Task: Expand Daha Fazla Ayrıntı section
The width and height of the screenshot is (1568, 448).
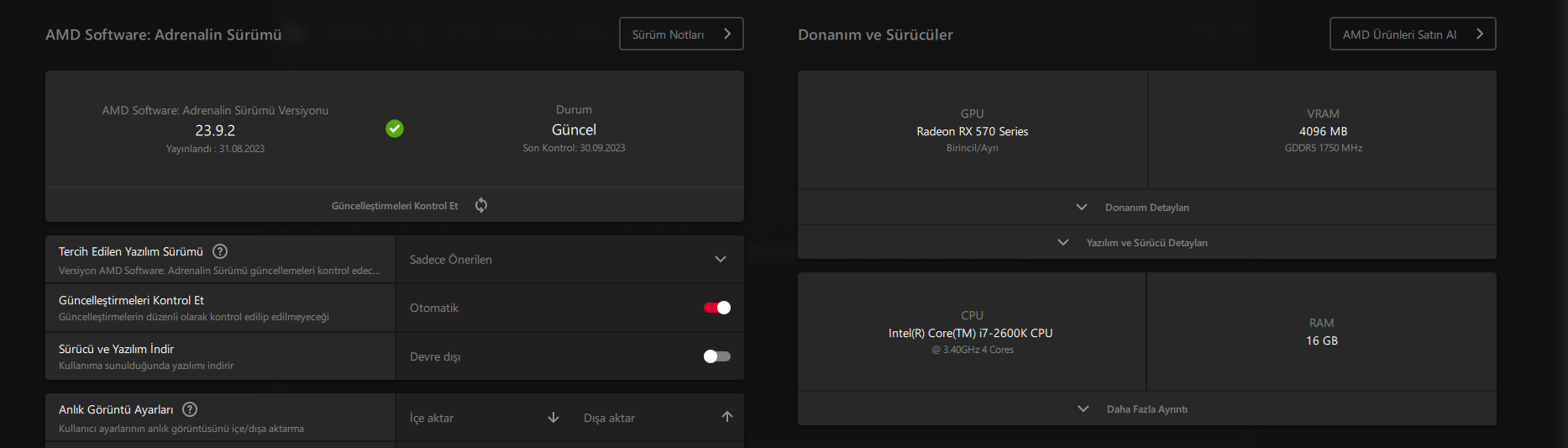Action: (x=1146, y=408)
